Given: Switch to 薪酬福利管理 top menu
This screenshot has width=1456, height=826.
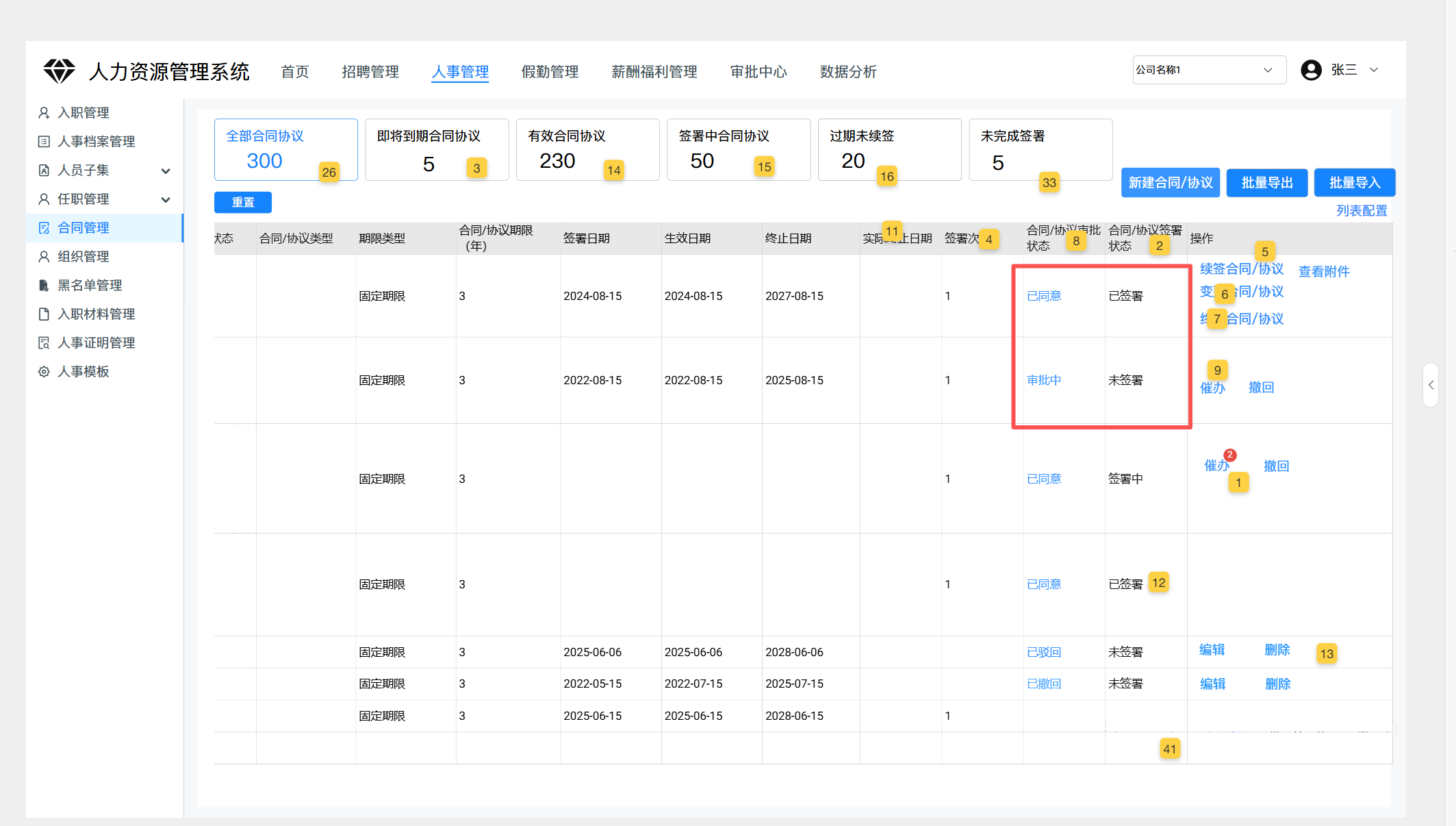Looking at the screenshot, I should click(654, 71).
